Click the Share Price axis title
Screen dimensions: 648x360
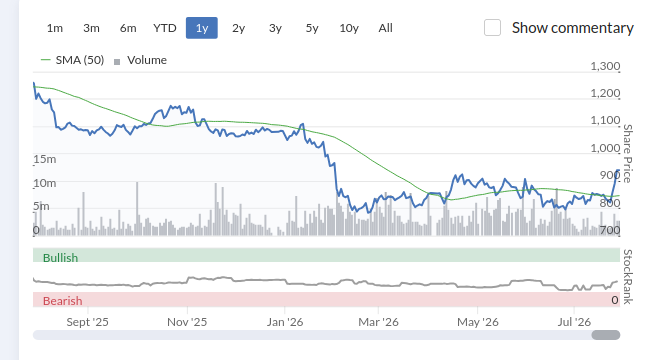pos(627,153)
